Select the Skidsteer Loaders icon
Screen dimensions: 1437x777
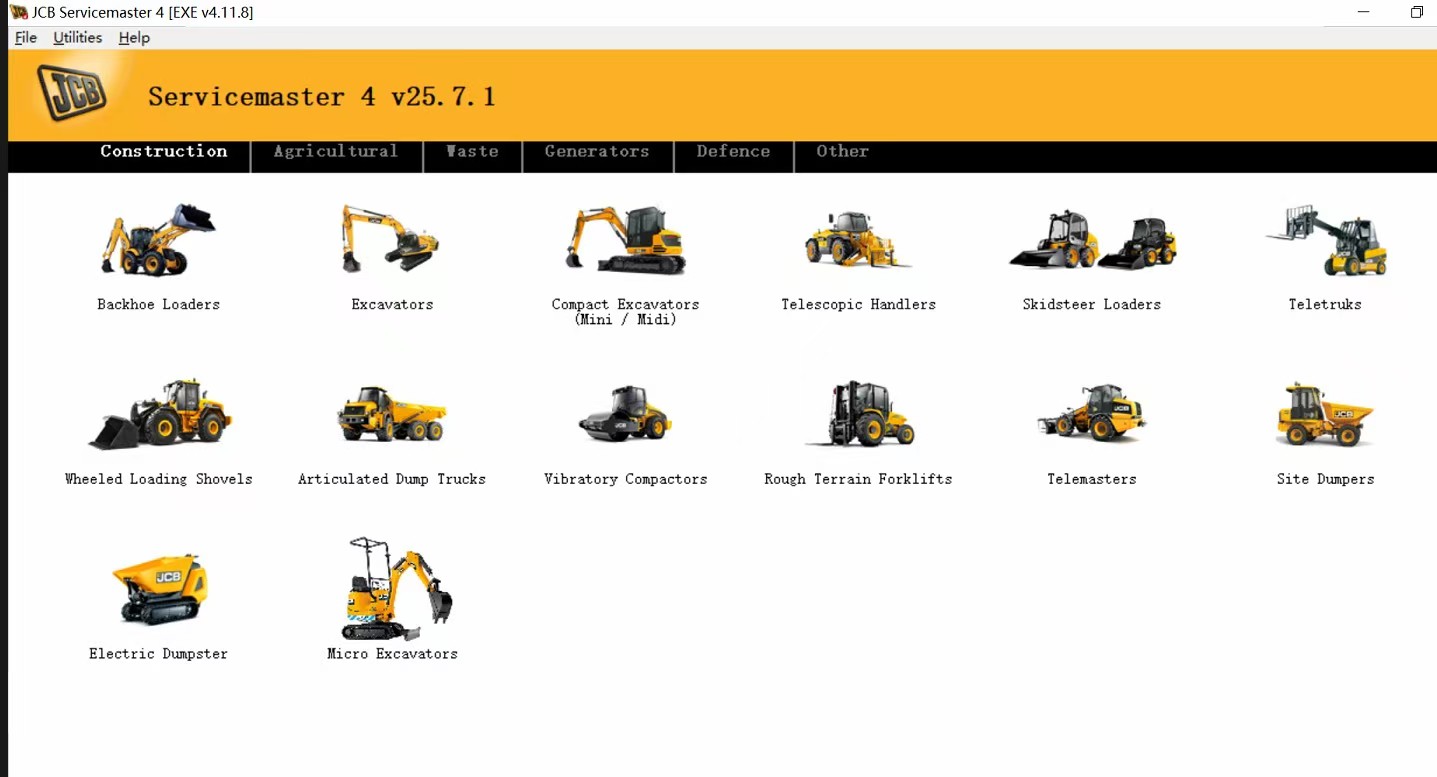(1092, 240)
